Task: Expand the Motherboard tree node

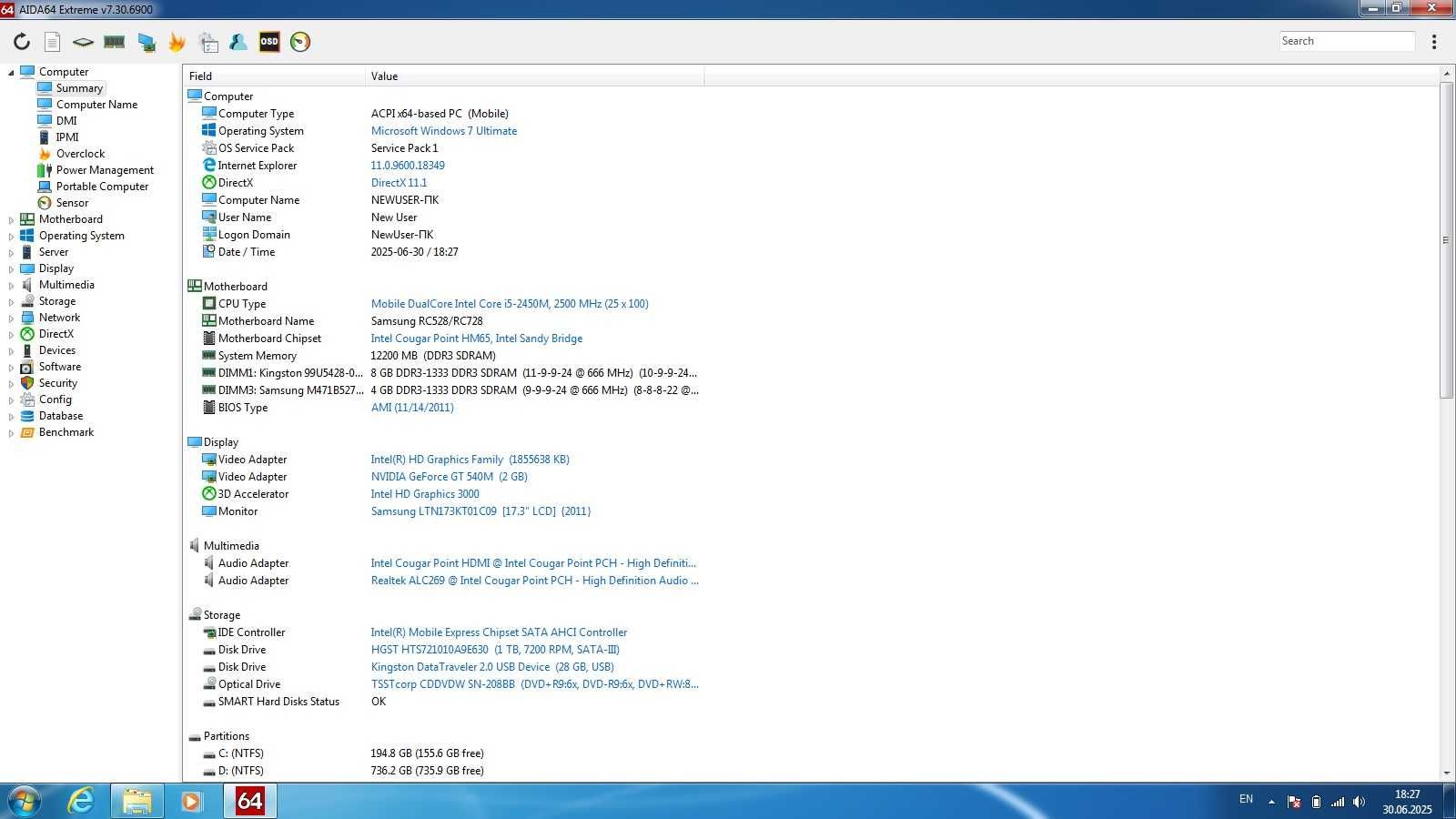Action: tap(11, 219)
